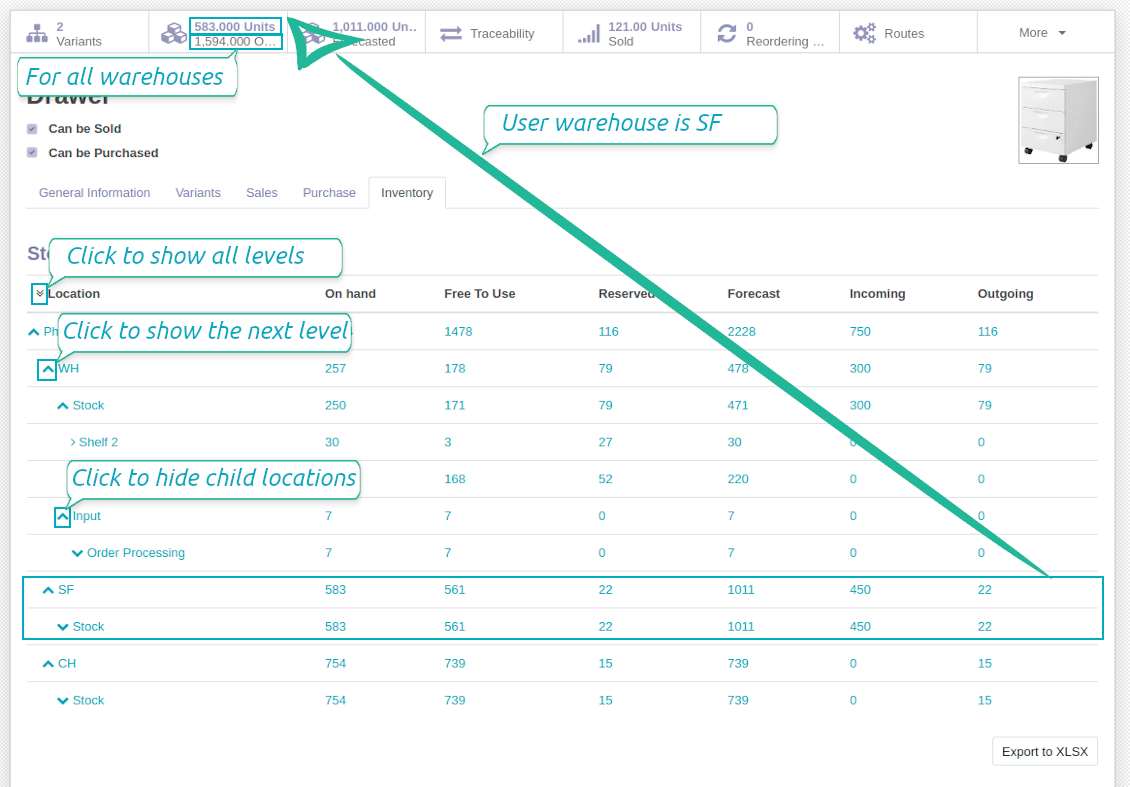Viewport: 1130px width, 787px height.
Task: Click the drawer product image thumbnail
Action: (x=1057, y=119)
